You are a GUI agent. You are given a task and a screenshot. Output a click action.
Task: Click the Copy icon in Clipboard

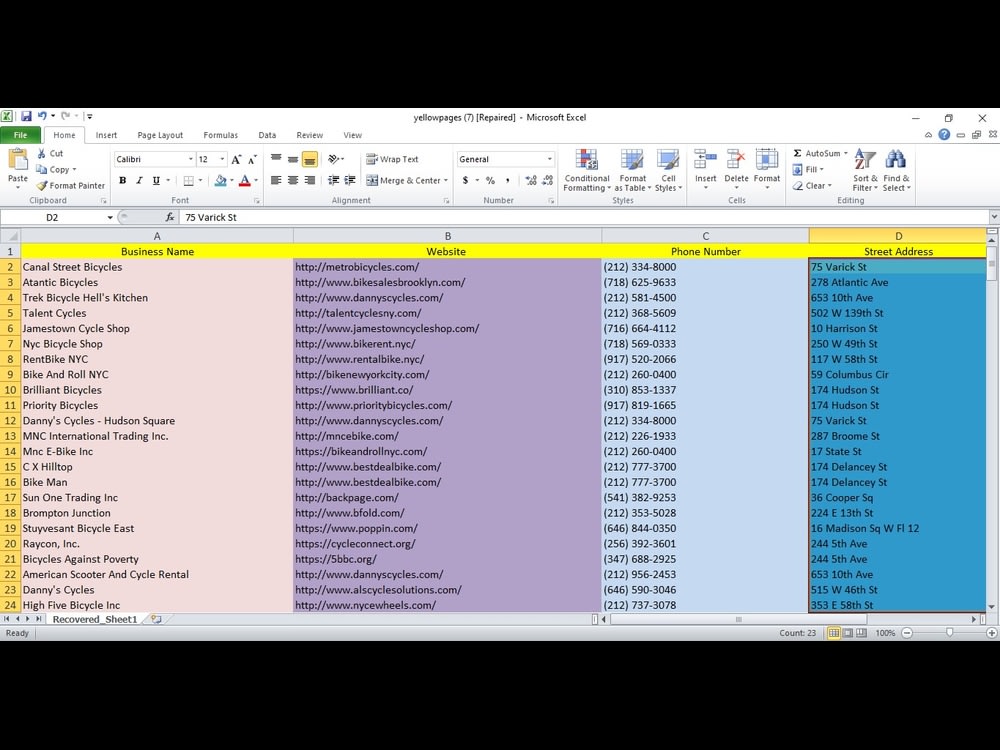point(41,169)
